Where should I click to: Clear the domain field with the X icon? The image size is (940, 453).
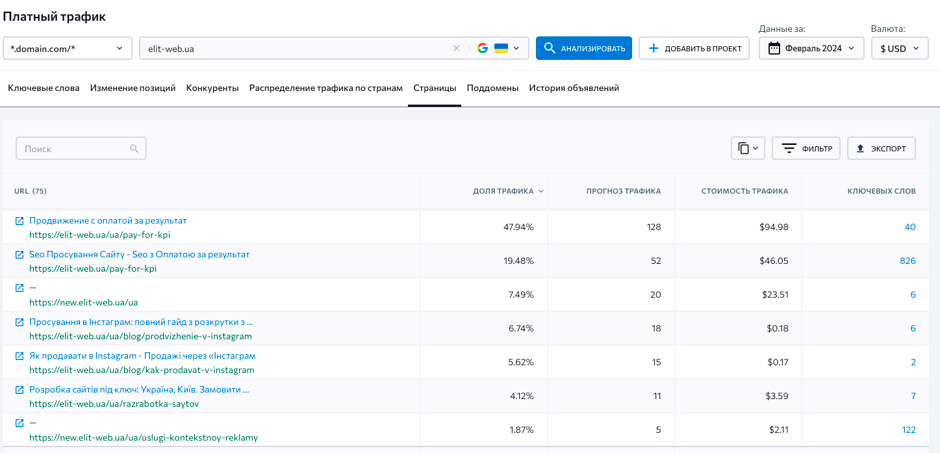pos(456,49)
